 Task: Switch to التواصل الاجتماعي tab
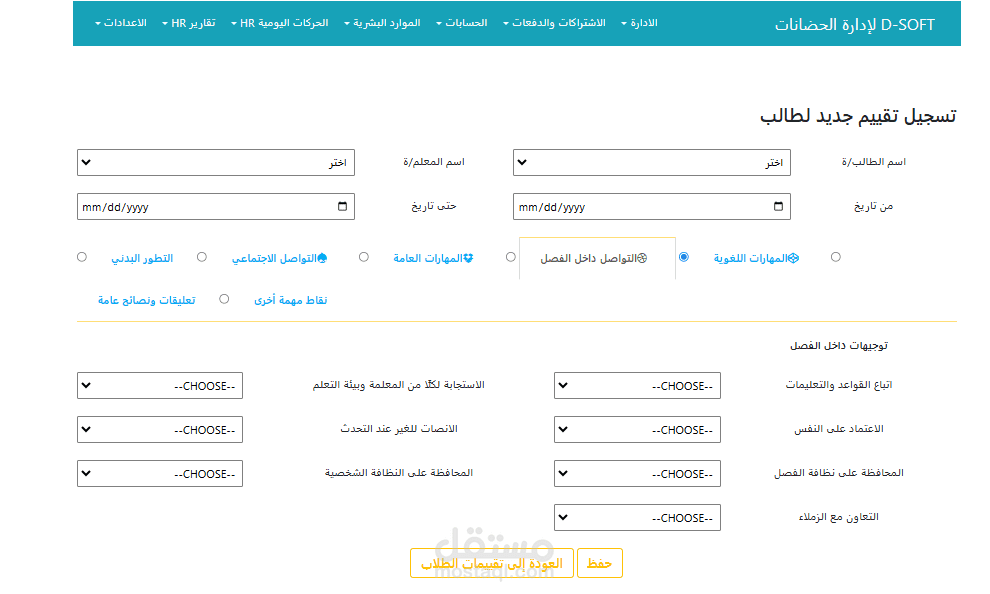pyautogui.click(x=279, y=258)
